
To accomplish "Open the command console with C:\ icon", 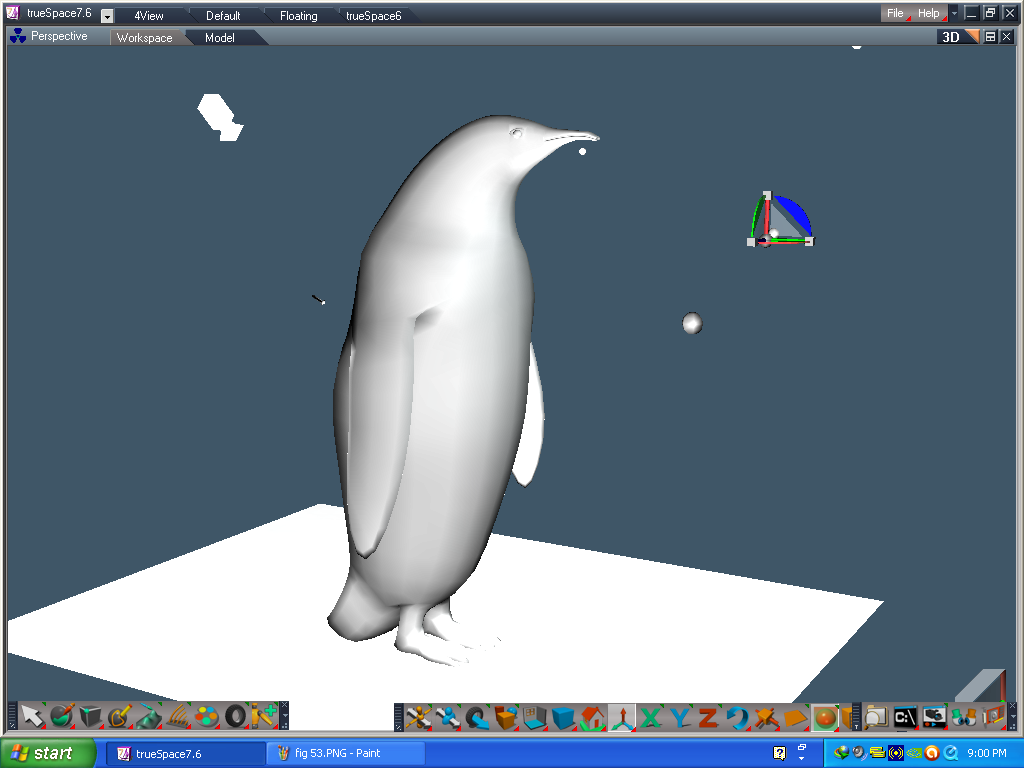I will click(x=906, y=715).
